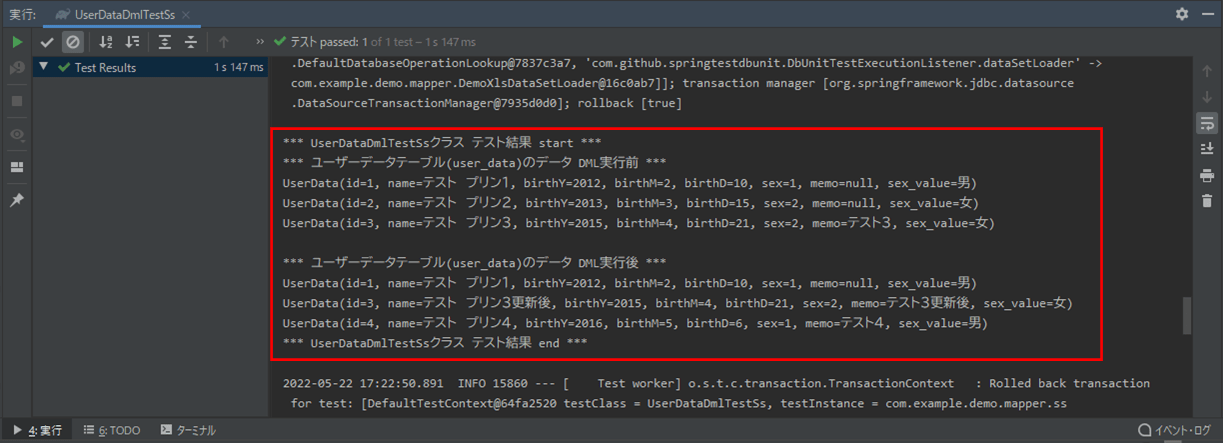1223x443 pixels.
Task: Toggle the Show Ignored tests filter
Action: tap(73, 42)
